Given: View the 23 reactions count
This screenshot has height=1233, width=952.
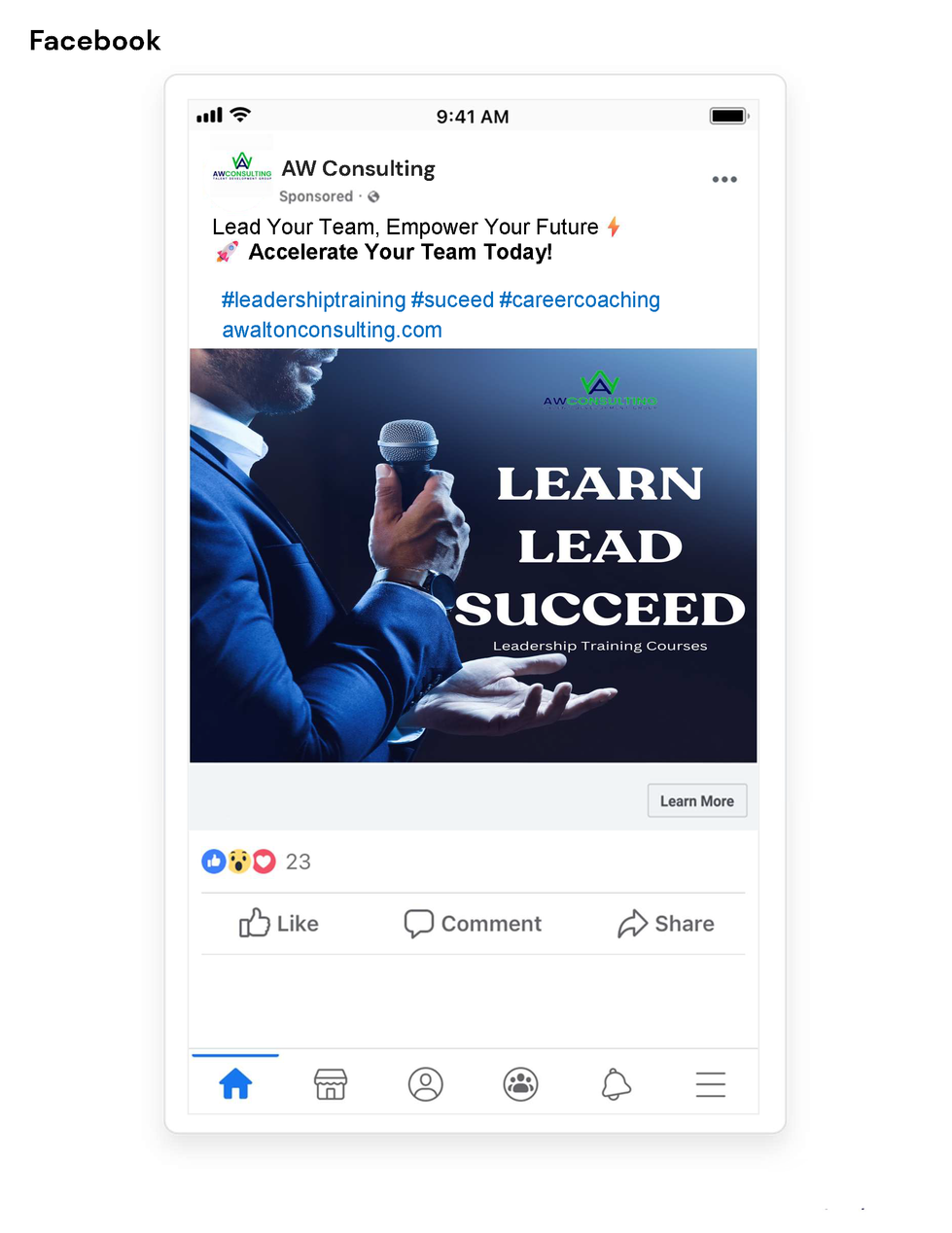Looking at the screenshot, I should (x=298, y=862).
